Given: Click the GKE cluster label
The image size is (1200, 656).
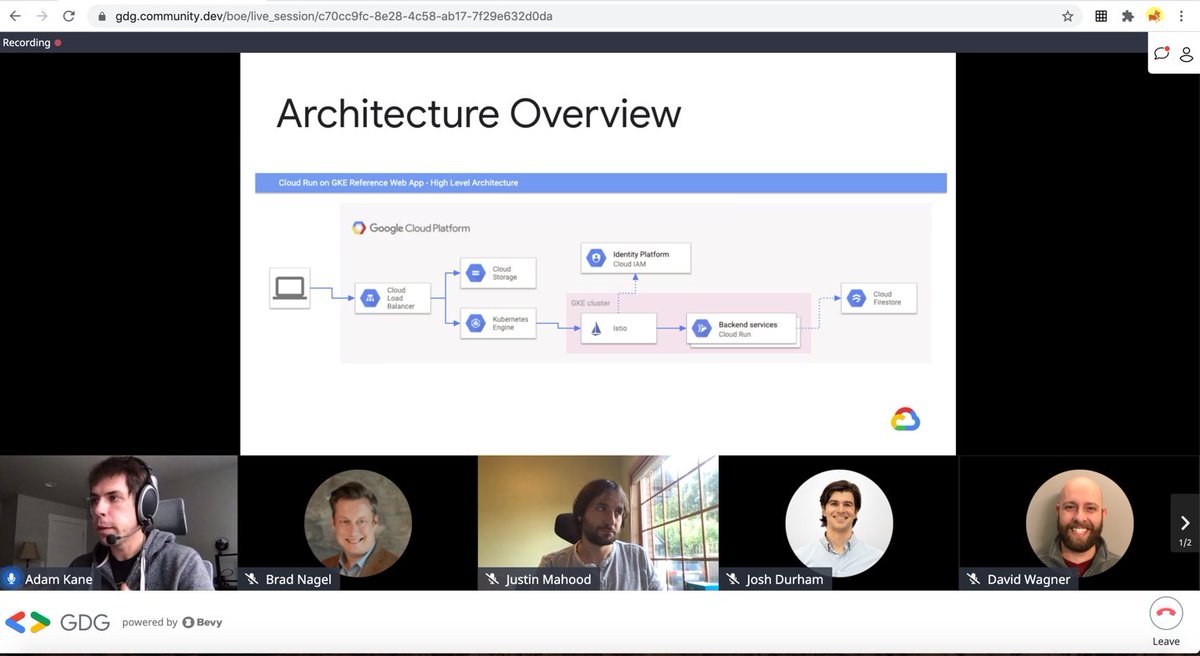Looking at the screenshot, I should pyautogui.click(x=589, y=302).
